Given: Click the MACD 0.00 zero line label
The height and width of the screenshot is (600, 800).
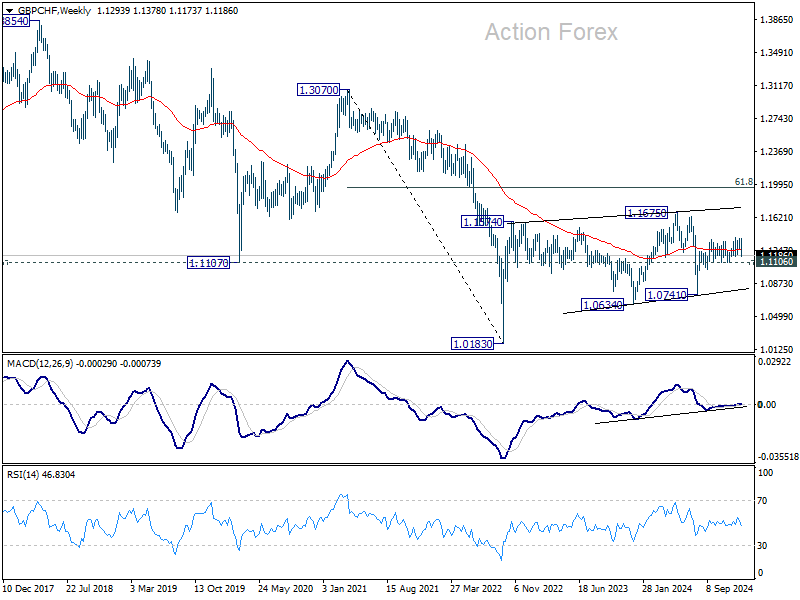Looking at the screenshot, I should point(767,405).
